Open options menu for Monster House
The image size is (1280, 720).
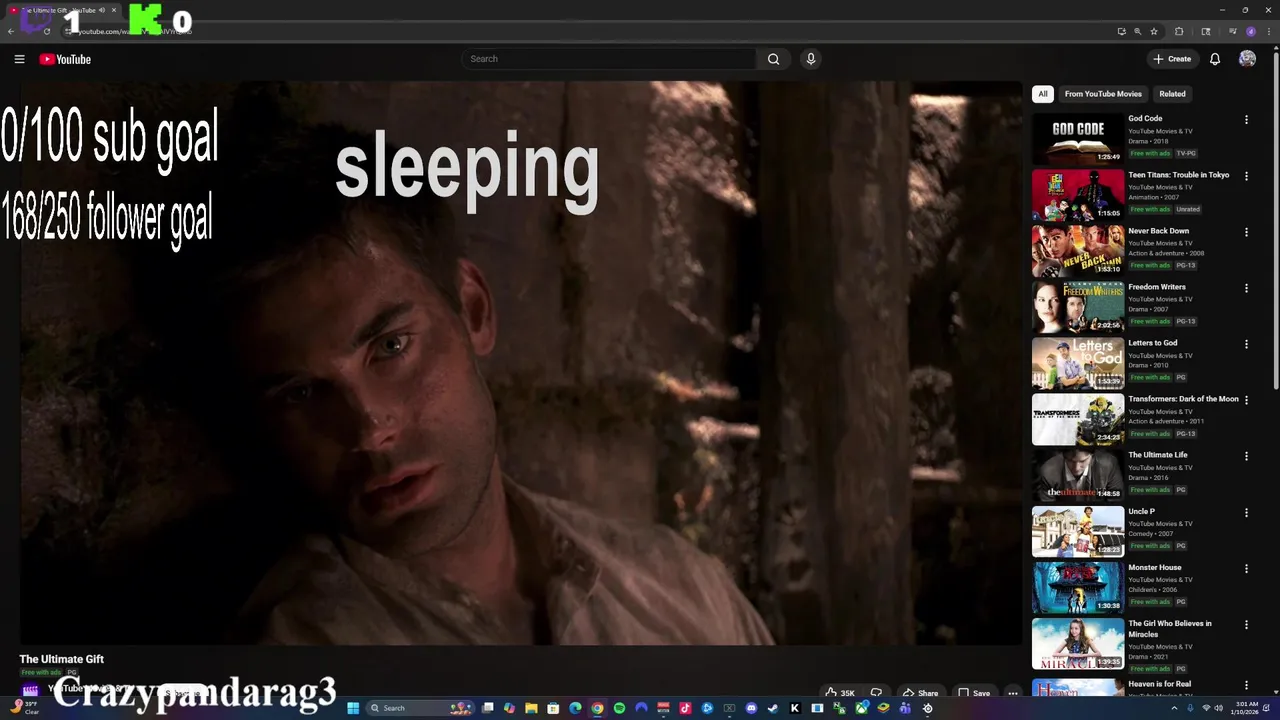coord(1246,569)
